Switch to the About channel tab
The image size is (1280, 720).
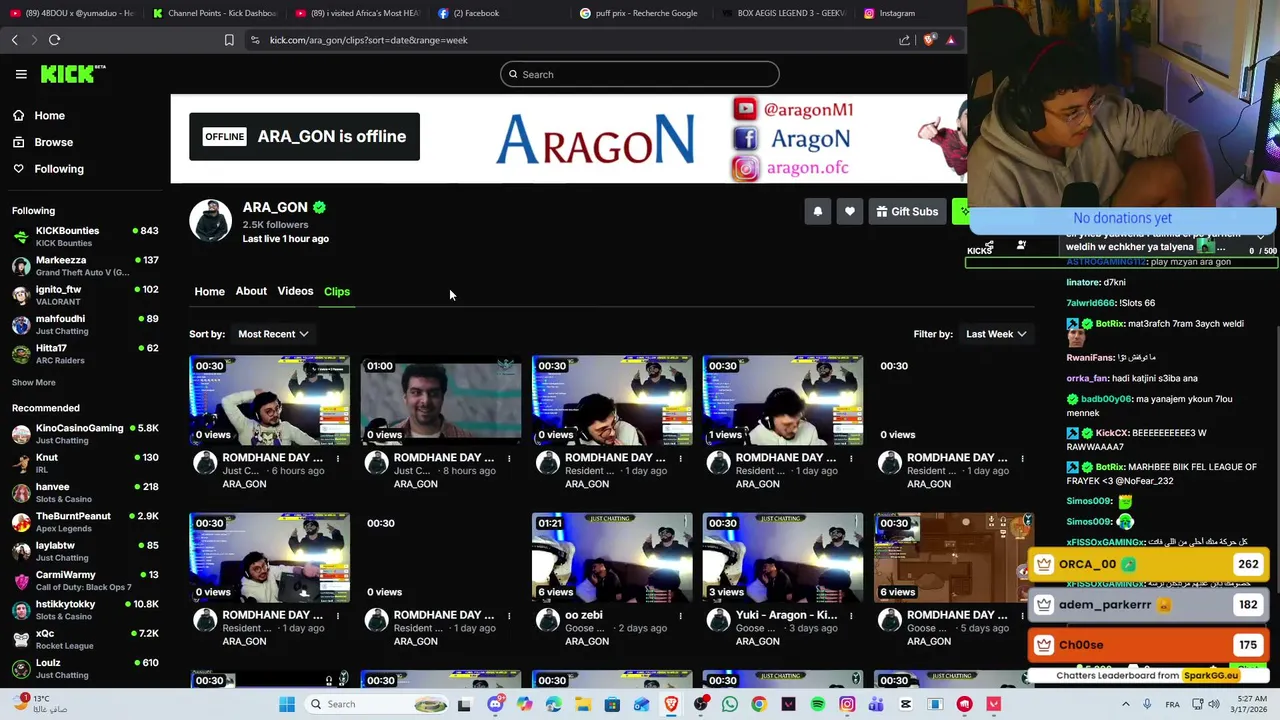[x=251, y=291]
